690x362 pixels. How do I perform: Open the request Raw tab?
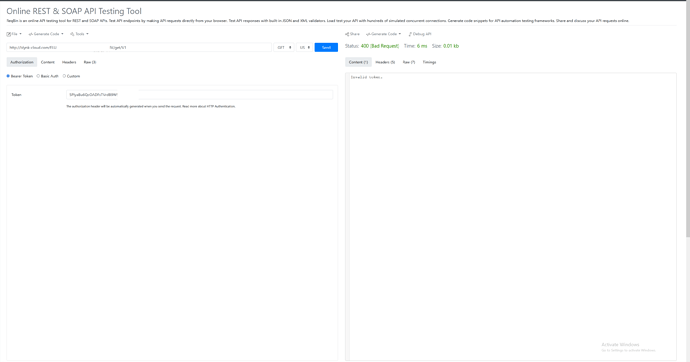90,62
